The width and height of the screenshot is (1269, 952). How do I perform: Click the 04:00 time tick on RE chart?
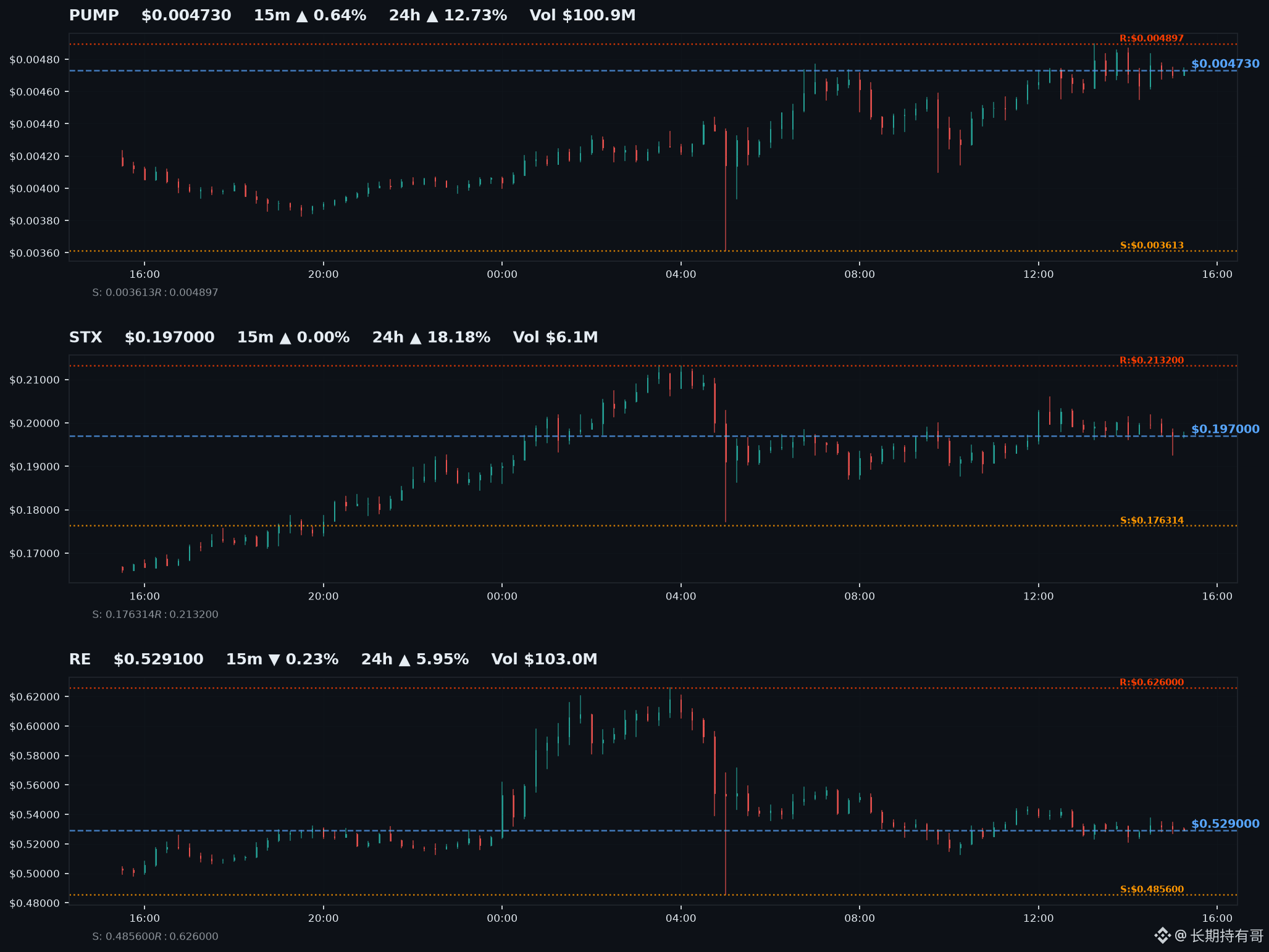(x=681, y=918)
